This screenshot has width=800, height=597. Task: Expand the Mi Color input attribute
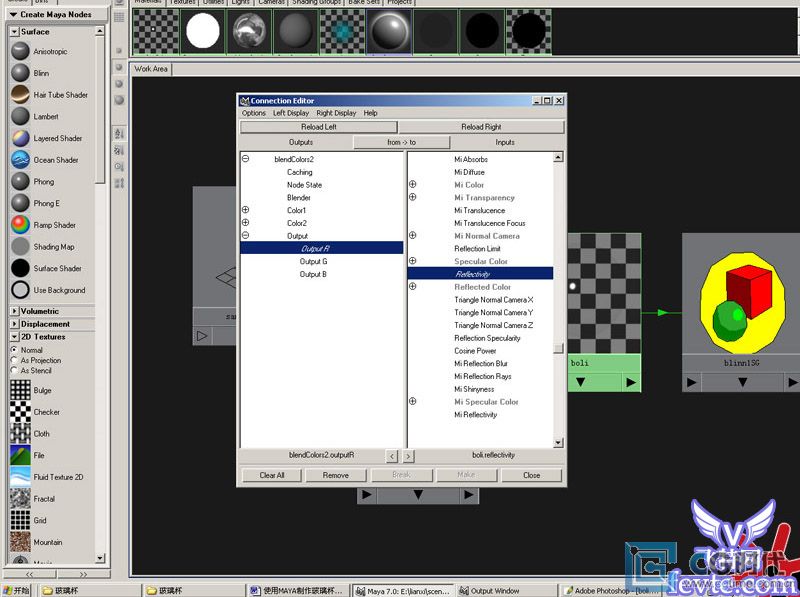point(412,184)
